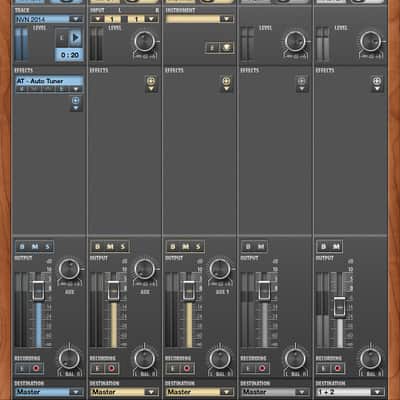Open the Instrument selector dropdown
400x400 pixels.
click(227, 19)
